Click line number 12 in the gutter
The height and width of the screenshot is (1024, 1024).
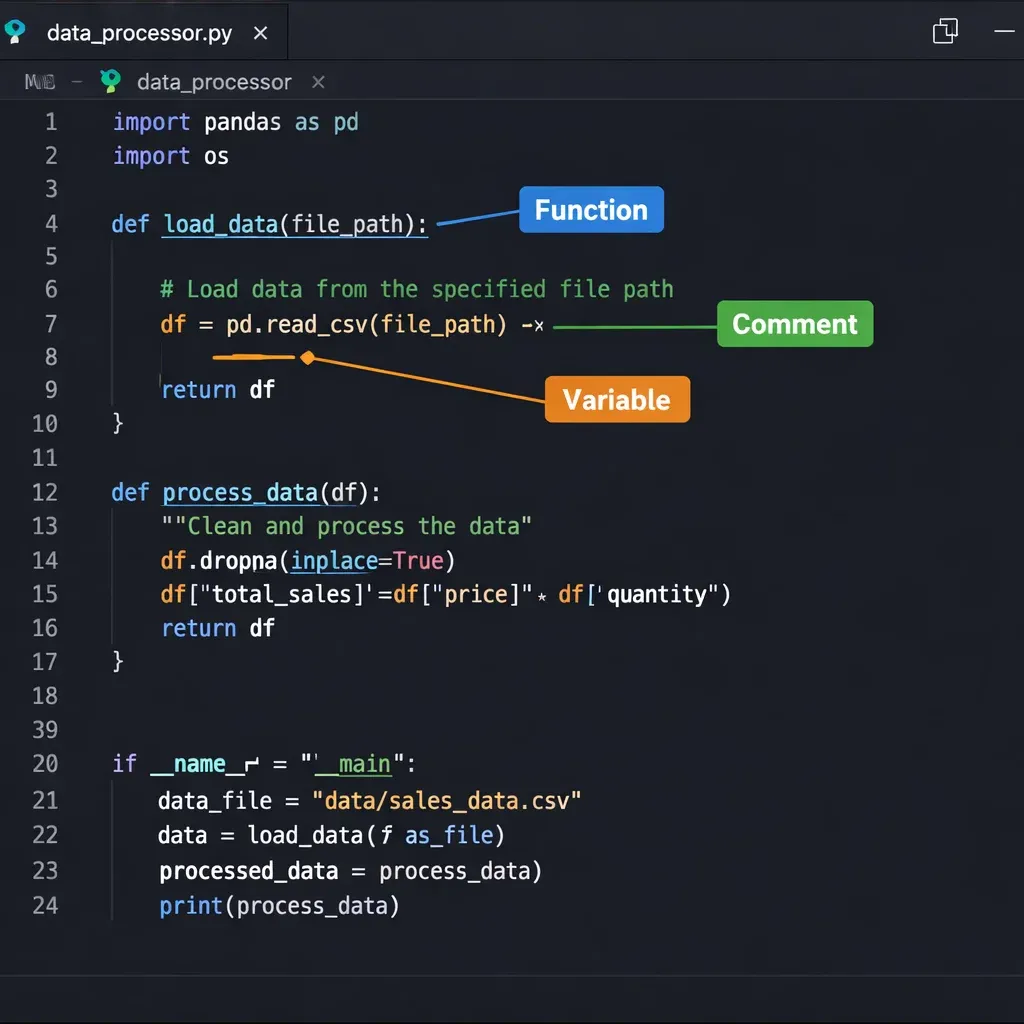(x=45, y=493)
